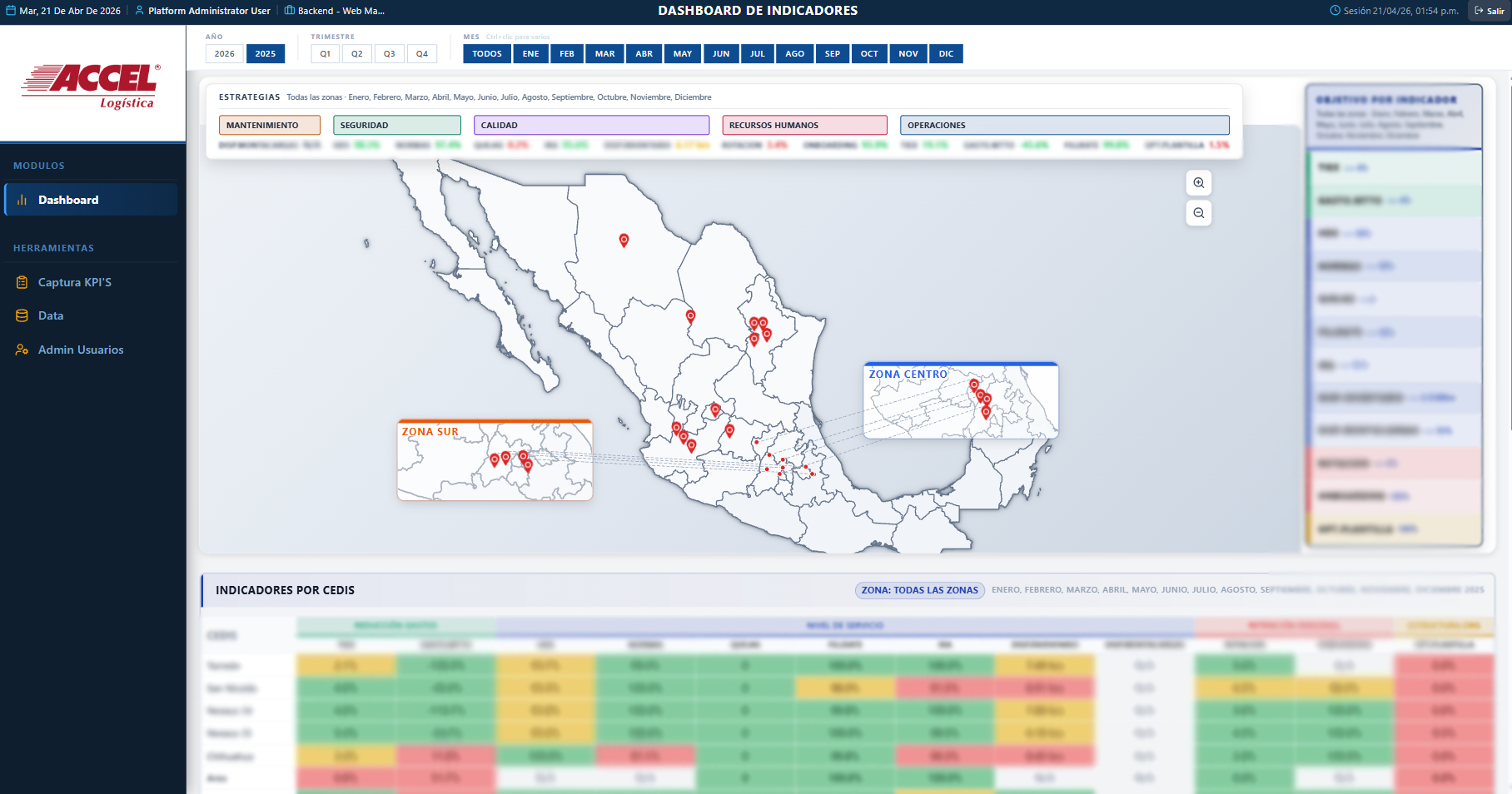Select the SEGURIDAD strategy
This screenshot has height=794, width=1512.
point(397,125)
